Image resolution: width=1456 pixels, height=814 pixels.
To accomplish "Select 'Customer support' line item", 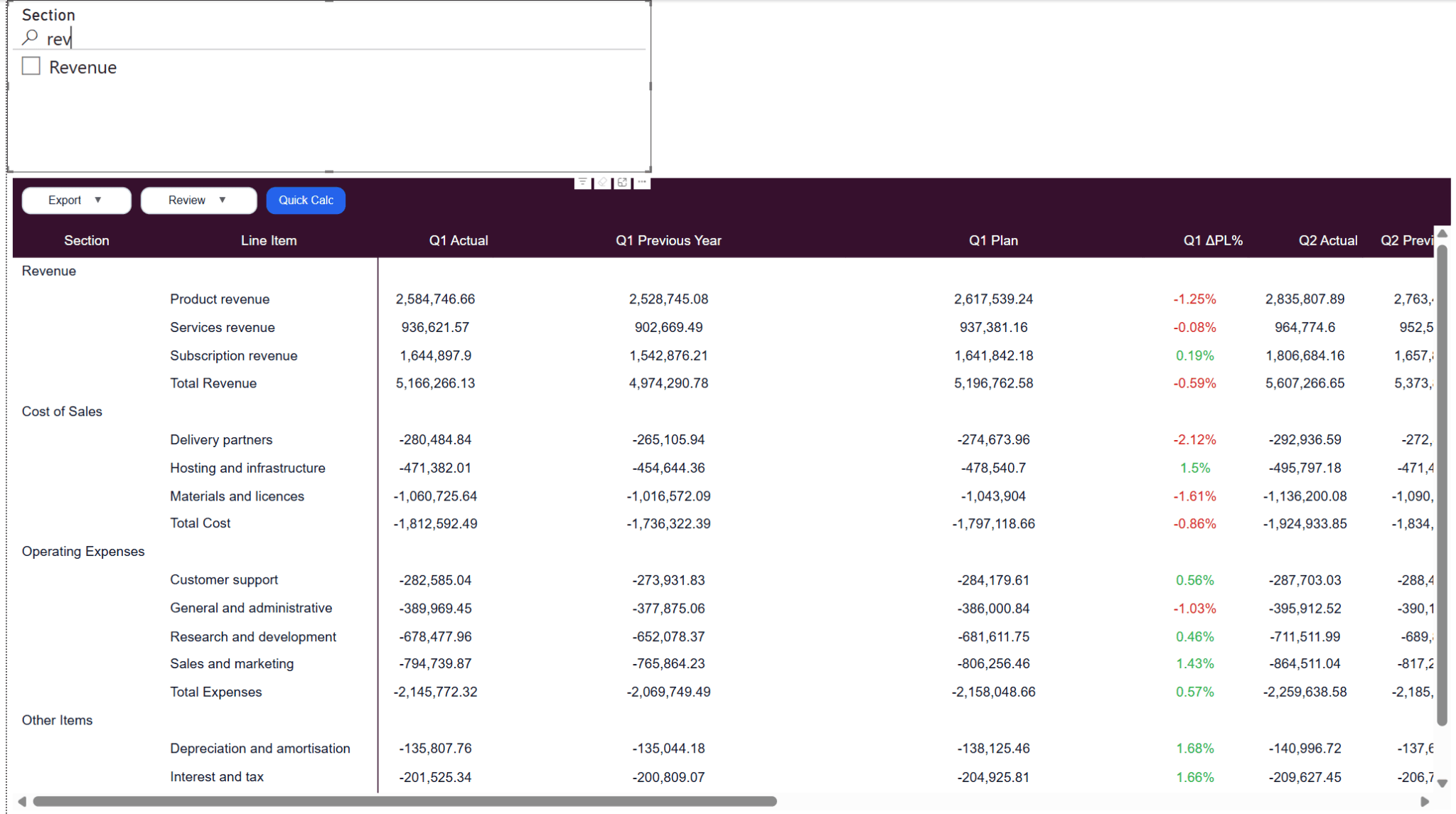I will coord(224,580).
